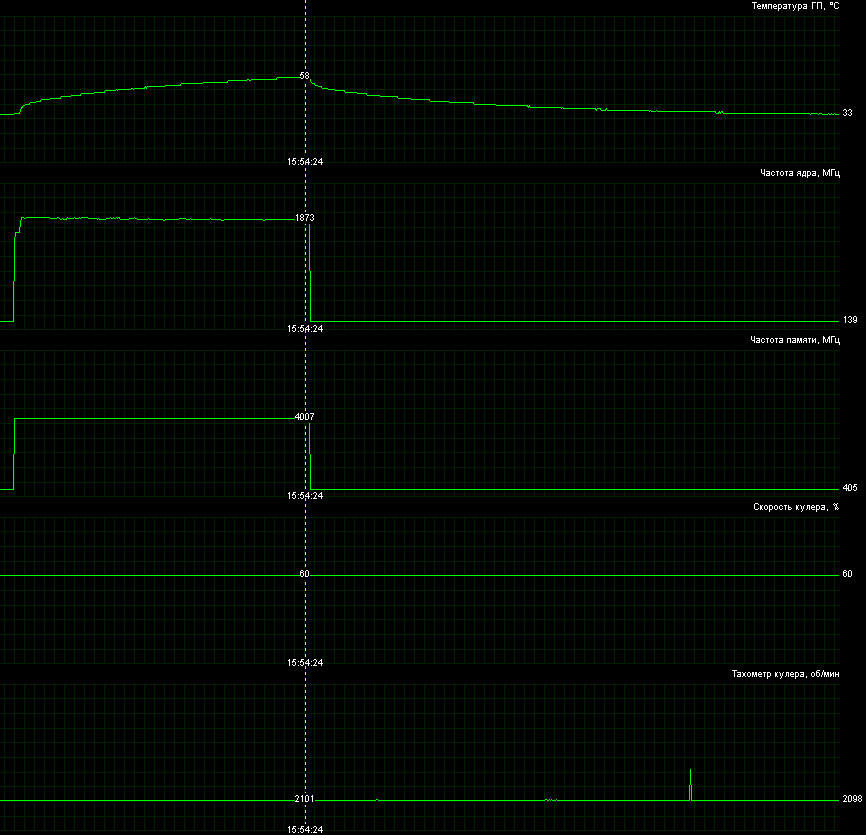
Task: Click the 'Частота ядра, МГц' graph title
Action: (x=800, y=173)
